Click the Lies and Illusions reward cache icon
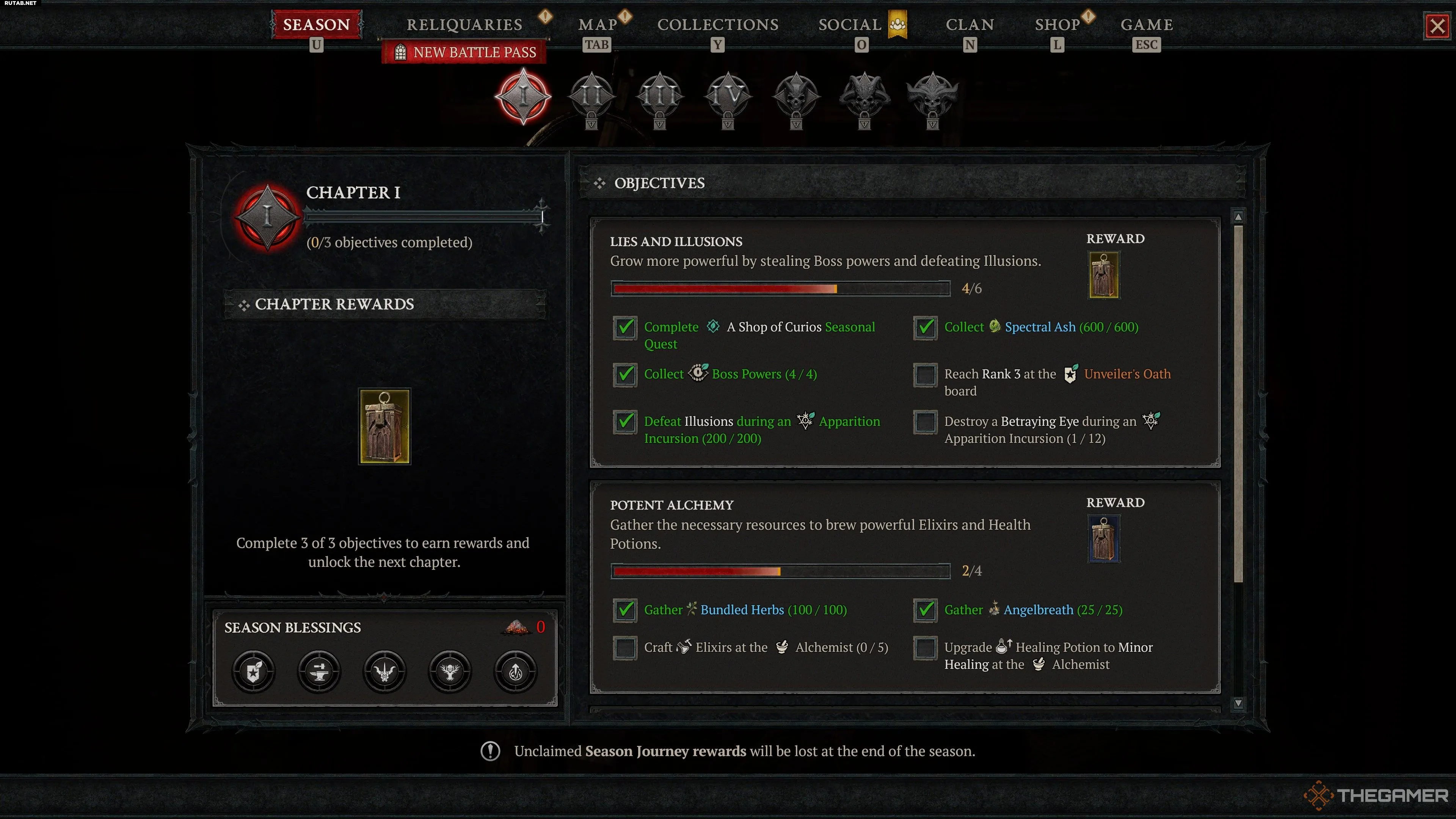Viewport: 1456px width, 819px height. point(1104,275)
